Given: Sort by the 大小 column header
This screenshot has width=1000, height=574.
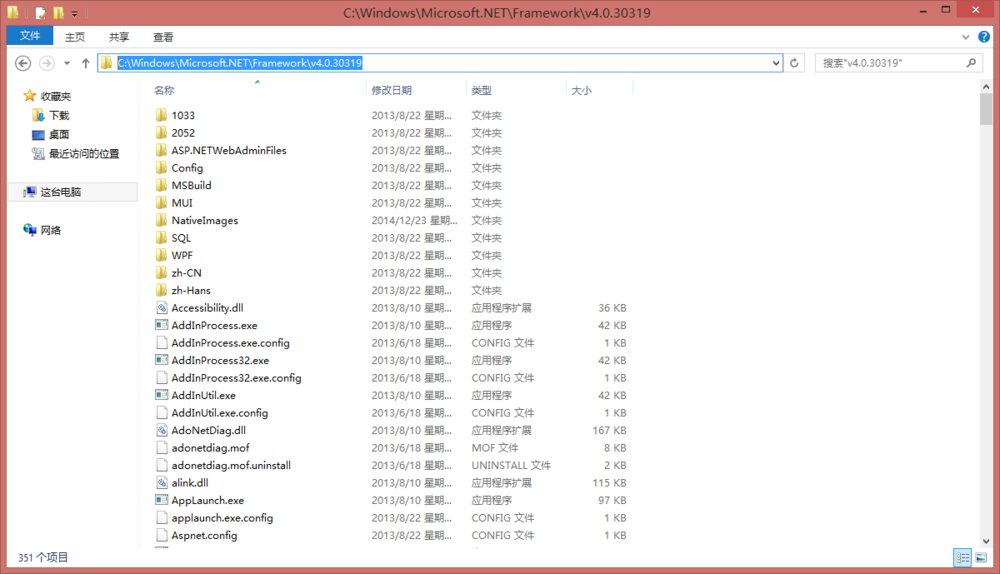Looking at the screenshot, I should pyautogui.click(x=581, y=91).
